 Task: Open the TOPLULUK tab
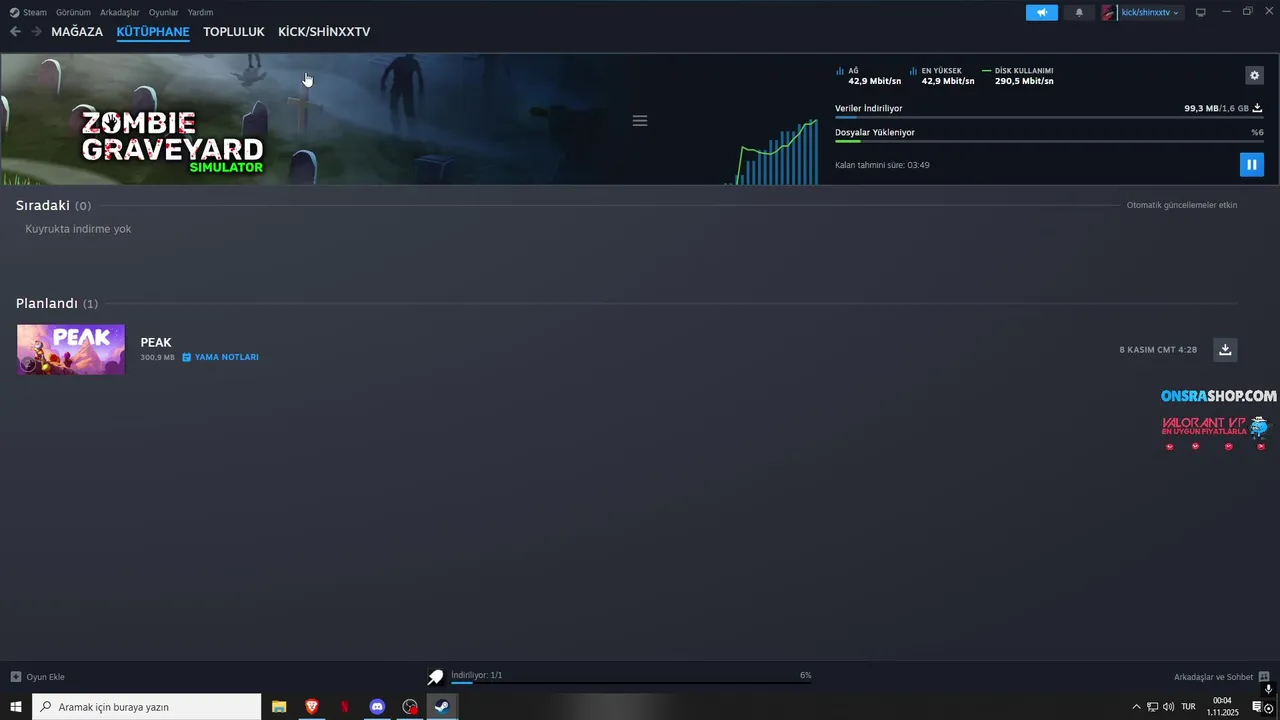(x=234, y=32)
